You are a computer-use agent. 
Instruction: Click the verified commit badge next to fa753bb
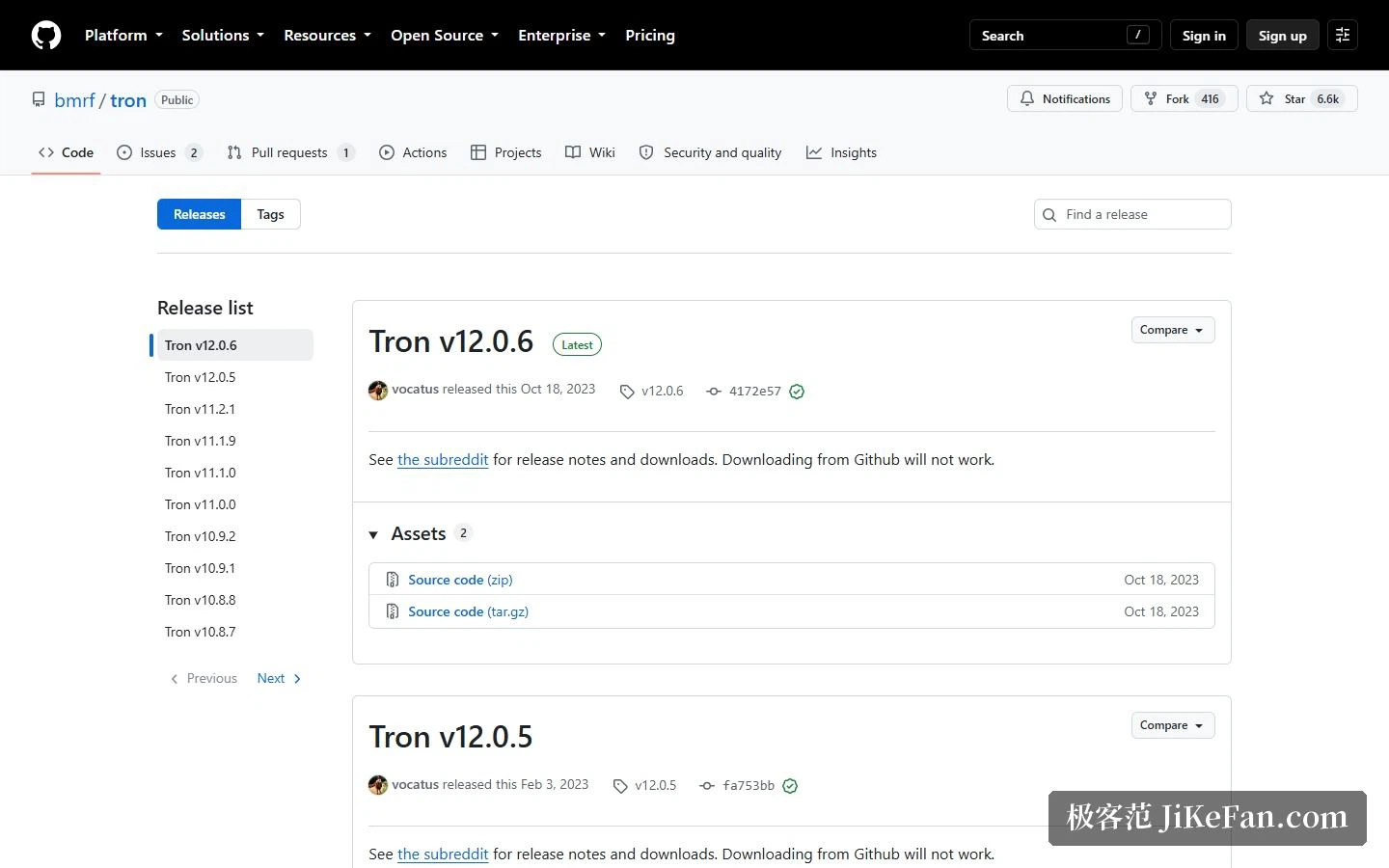790,786
